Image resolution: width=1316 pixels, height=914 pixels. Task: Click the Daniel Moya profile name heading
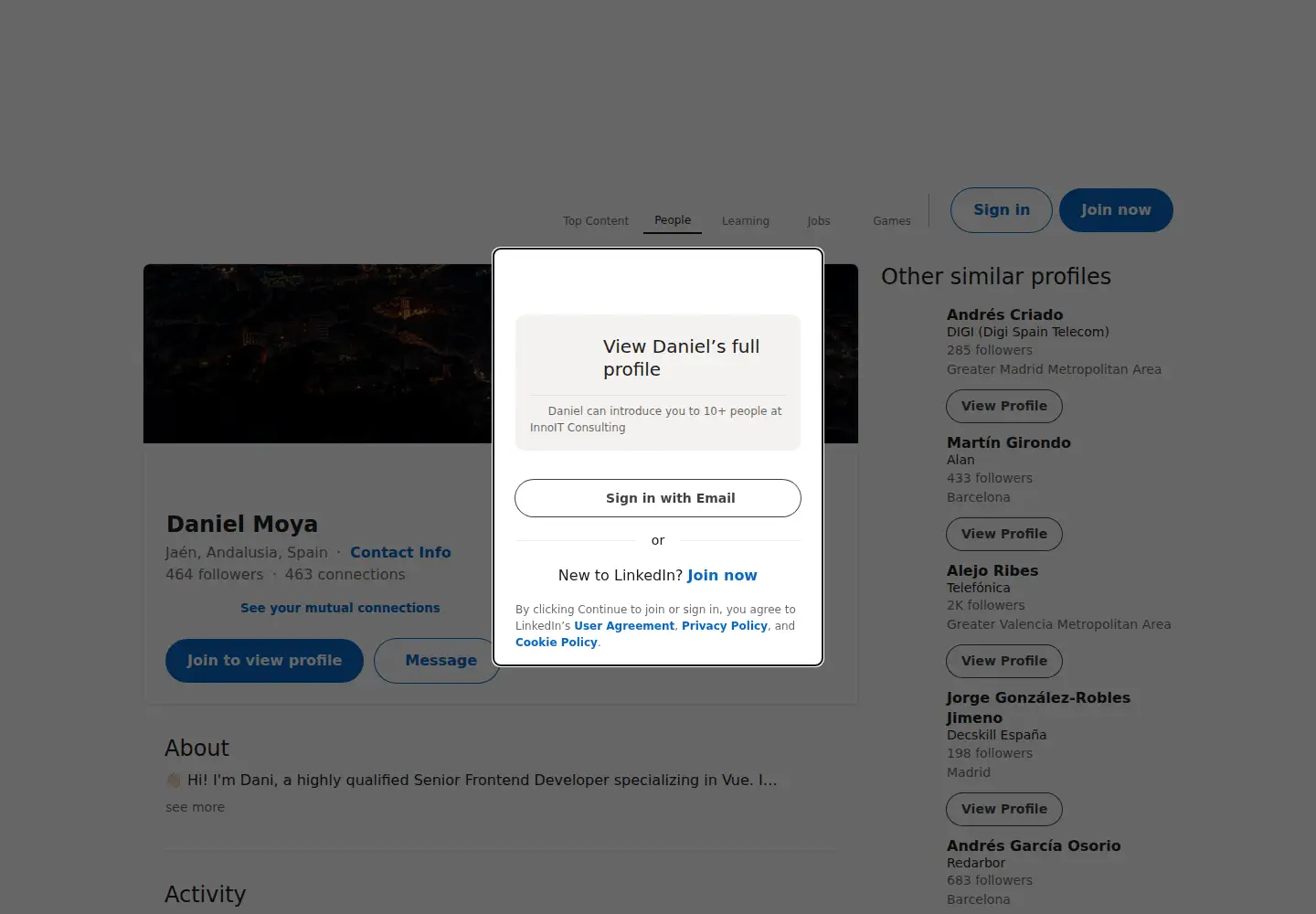242,525
